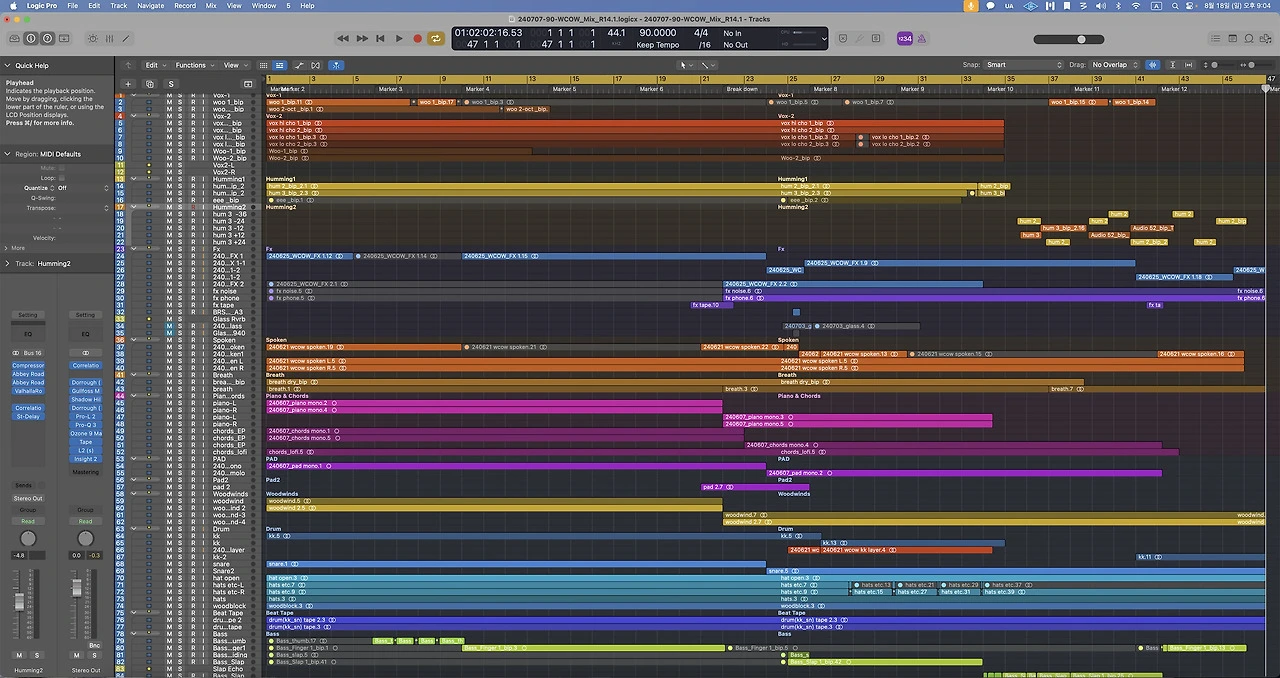This screenshot has height=678, width=1280.
Task: Open the Library panel icon
Action: click(x=14, y=39)
